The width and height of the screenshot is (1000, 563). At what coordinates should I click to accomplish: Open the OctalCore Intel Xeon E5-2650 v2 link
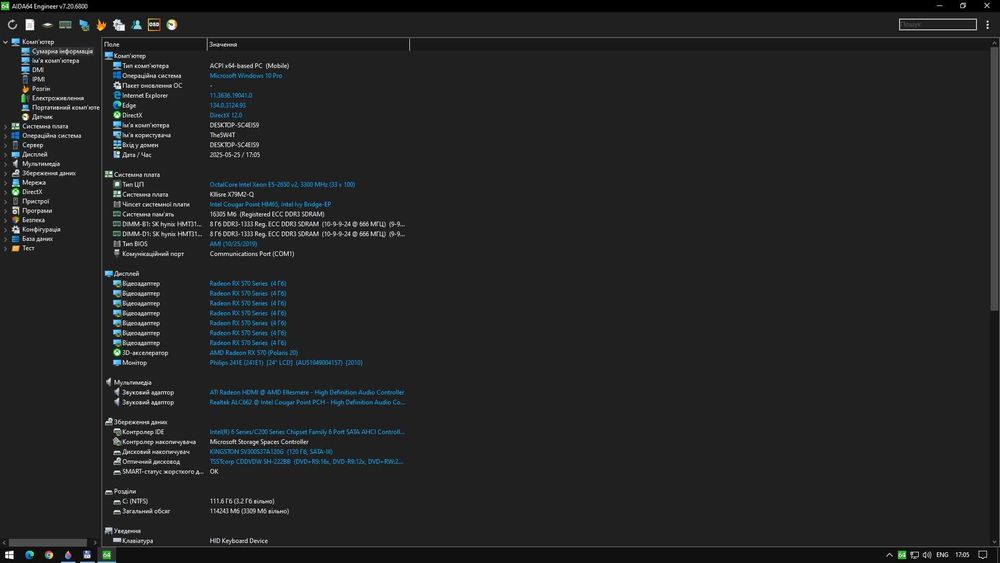coord(282,184)
